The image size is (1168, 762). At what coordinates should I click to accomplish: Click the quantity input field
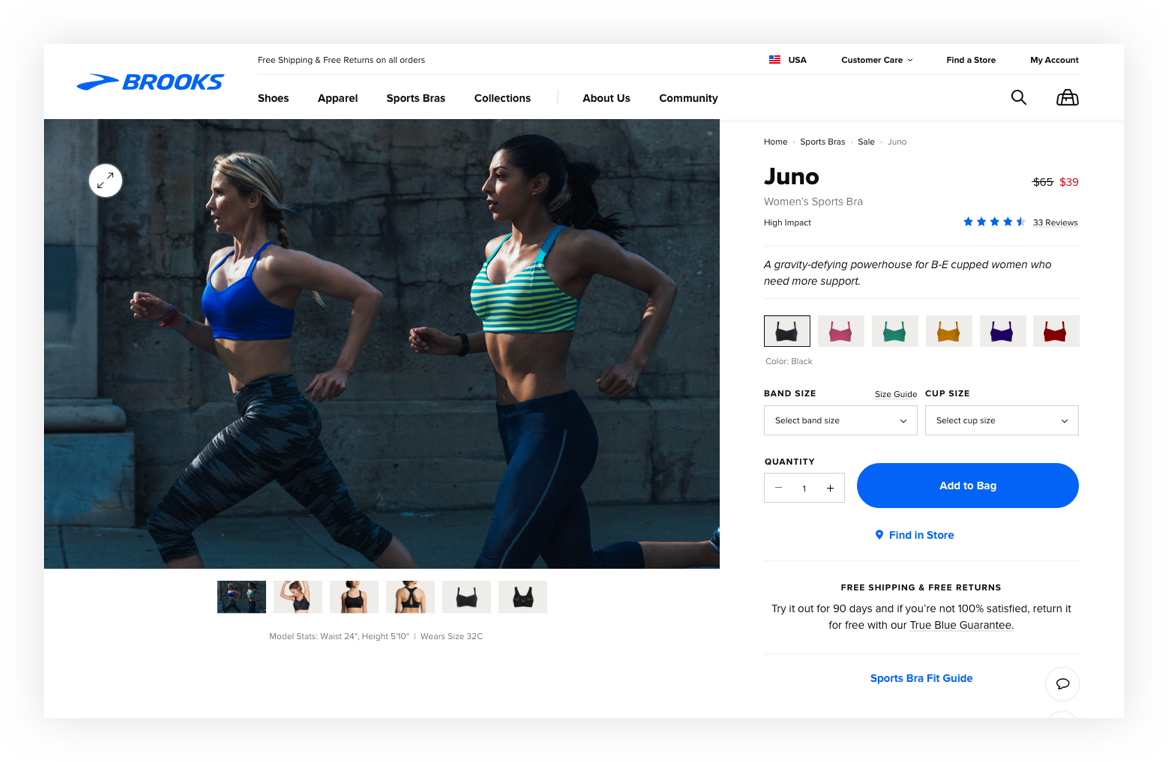pos(804,488)
